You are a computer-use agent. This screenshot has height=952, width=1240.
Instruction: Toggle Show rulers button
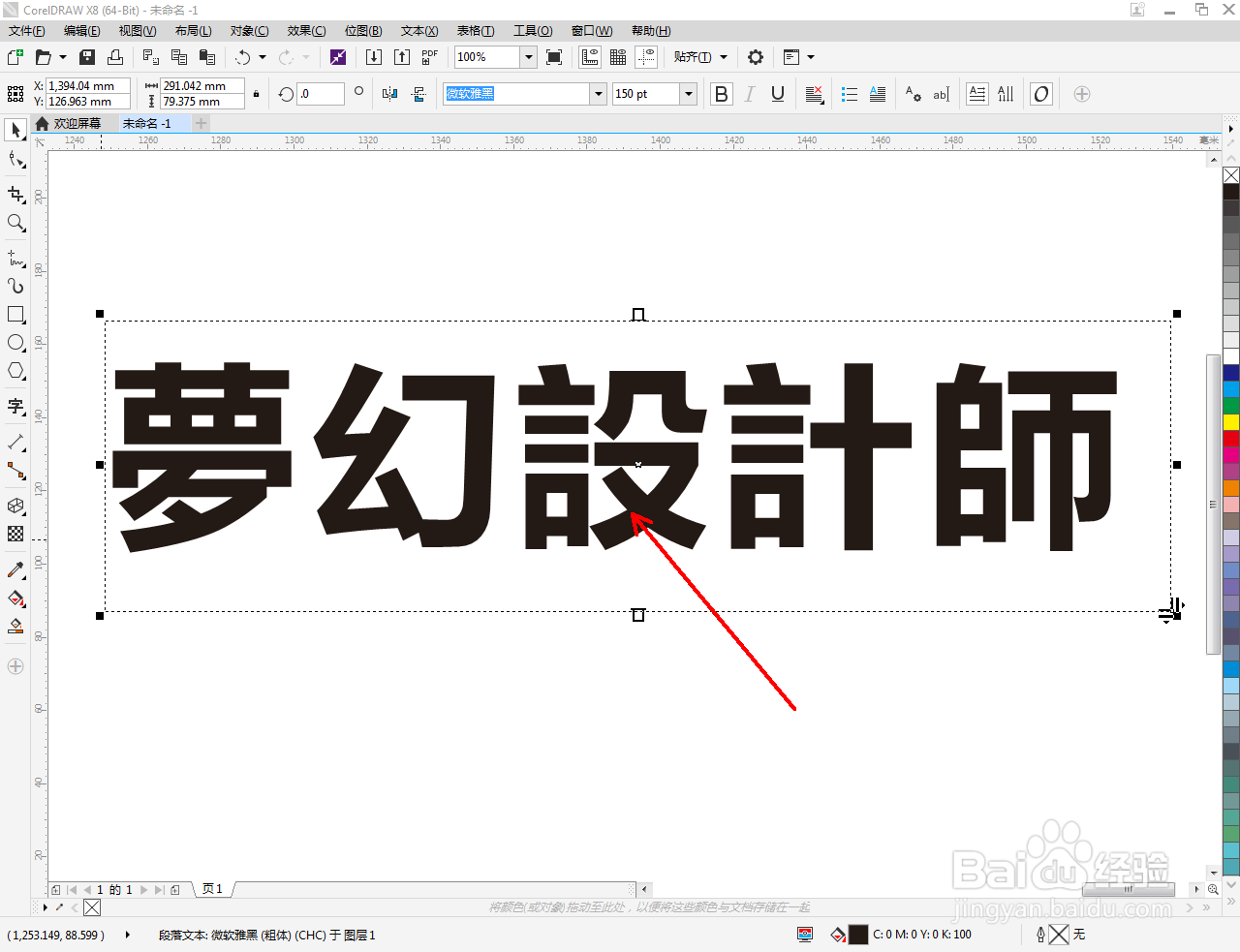pos(590,57)
